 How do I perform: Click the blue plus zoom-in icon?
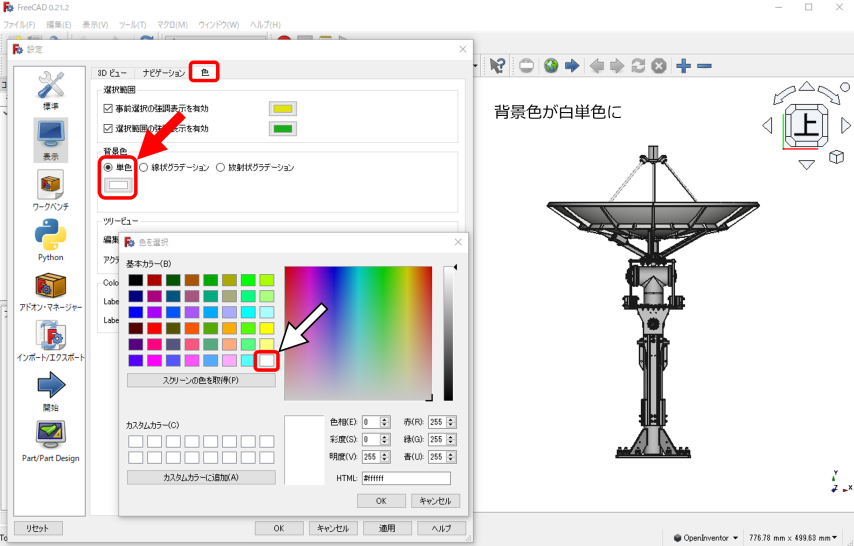click(684, 66)
